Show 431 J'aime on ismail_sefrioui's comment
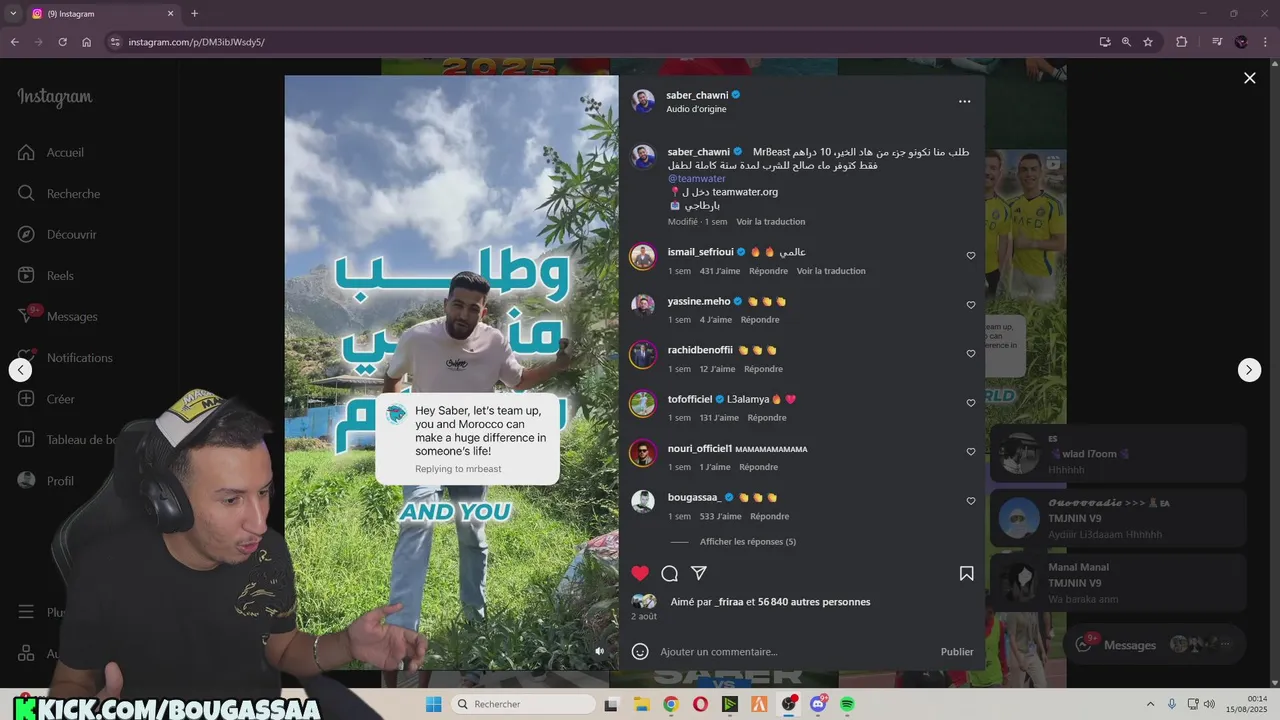Viewport: 1280px width, 720px height. tap(720, 271)
